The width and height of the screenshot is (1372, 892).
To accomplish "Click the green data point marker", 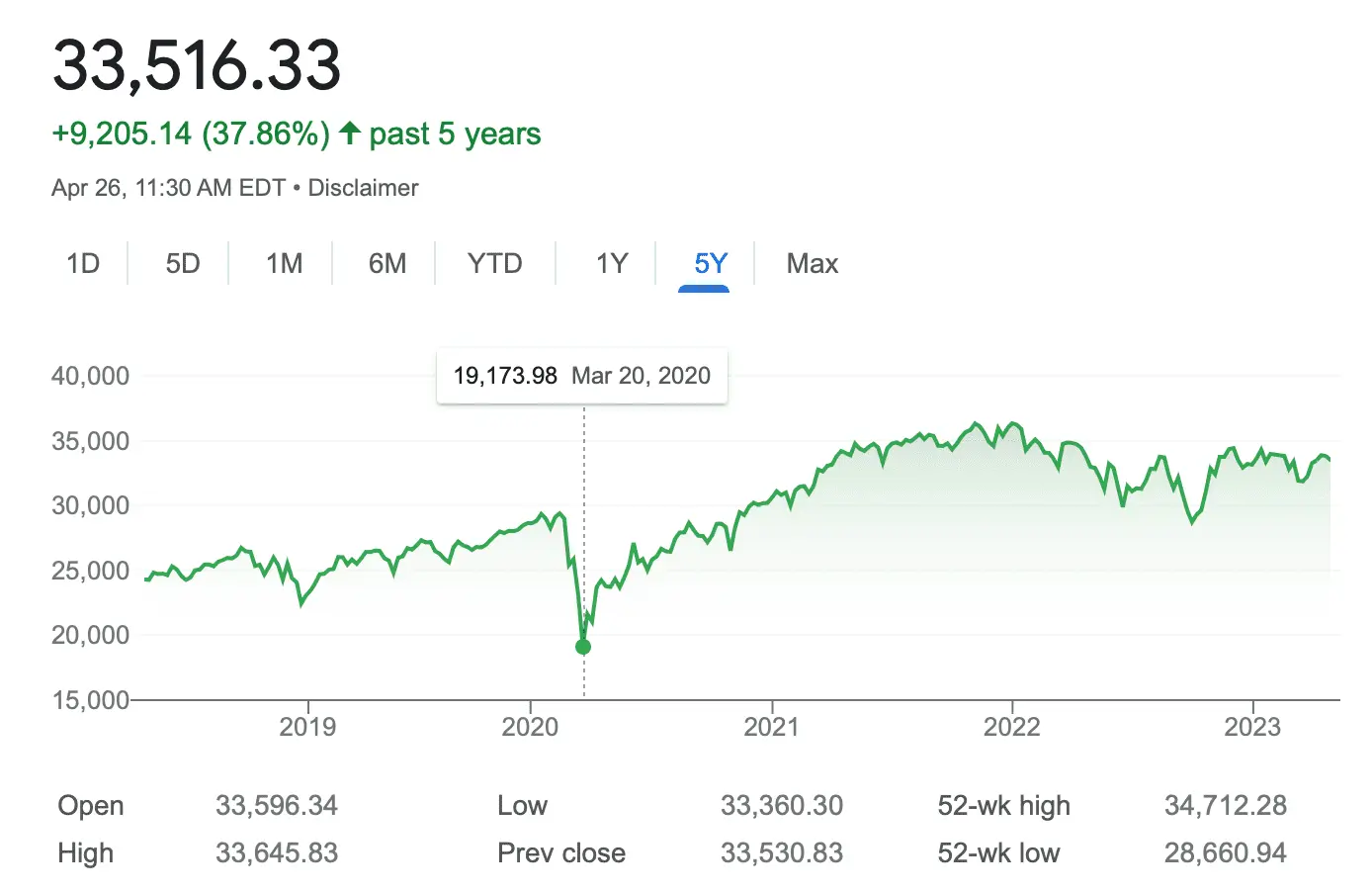I will pyautogui.click(x=583, y=647).
